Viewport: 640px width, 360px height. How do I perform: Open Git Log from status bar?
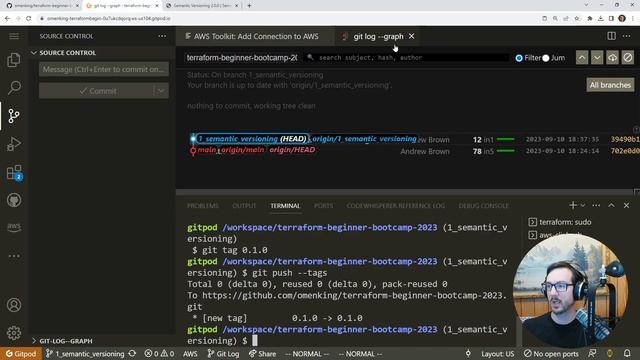pos(223,353)
